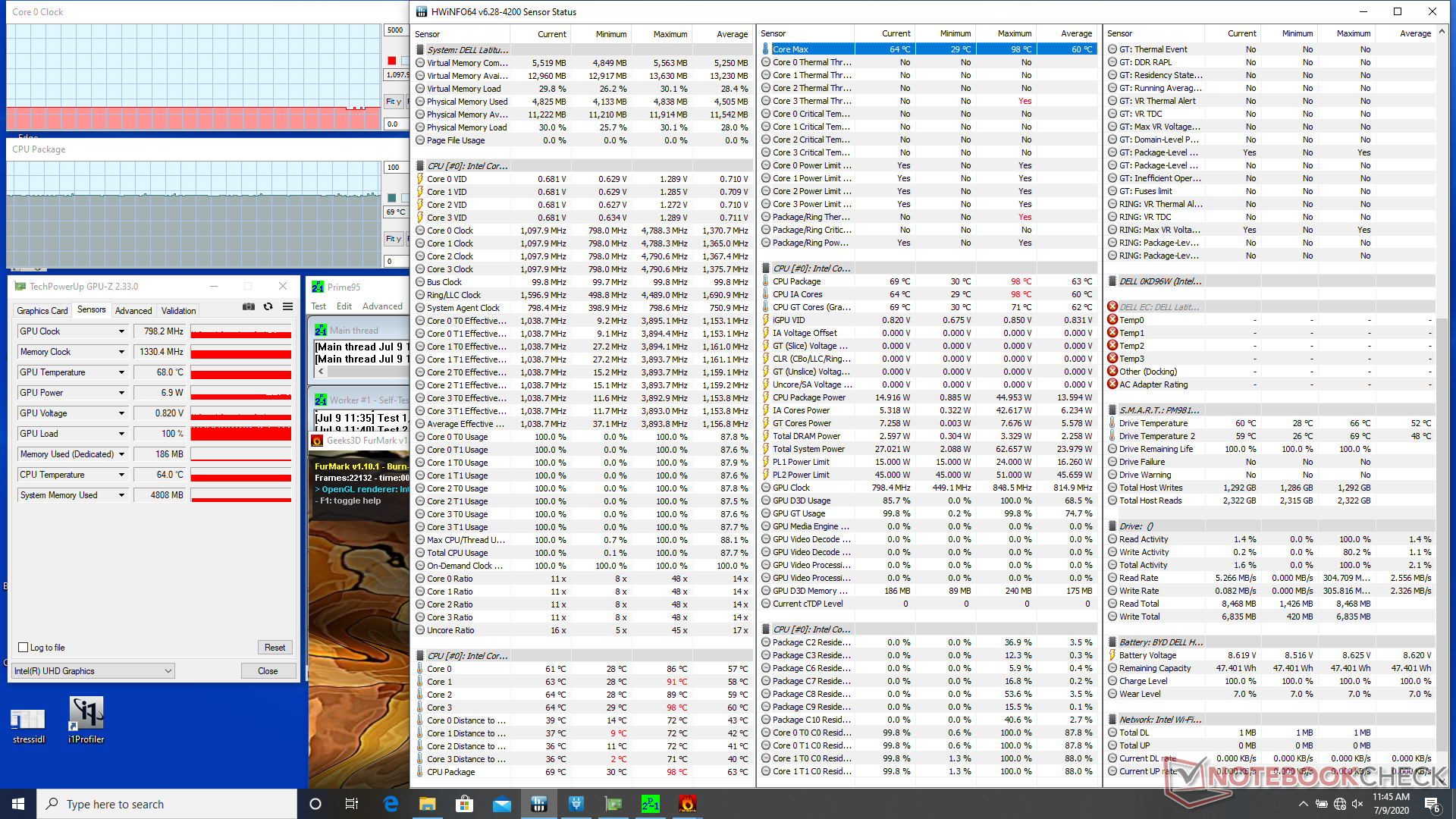The height and width of the screenshot is (819, 1456).
Task: Click the GPU-Z refresh icon
Action: point(268,307)
